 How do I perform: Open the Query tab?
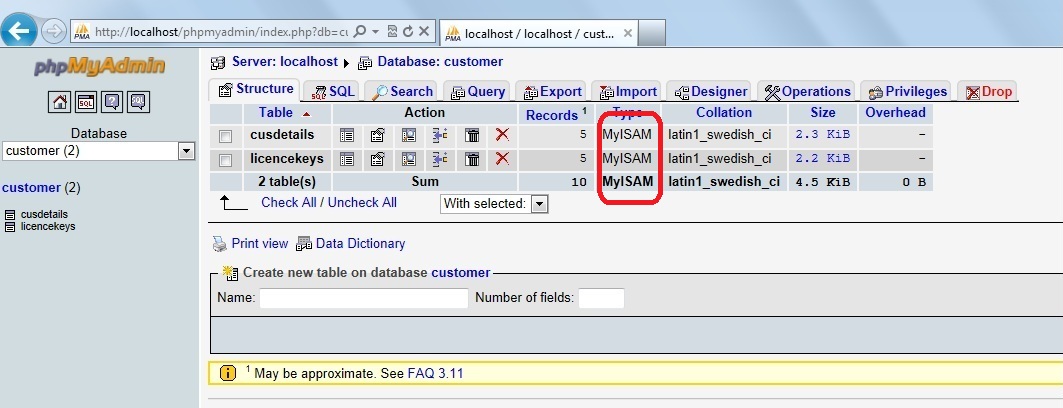(478, 91)
